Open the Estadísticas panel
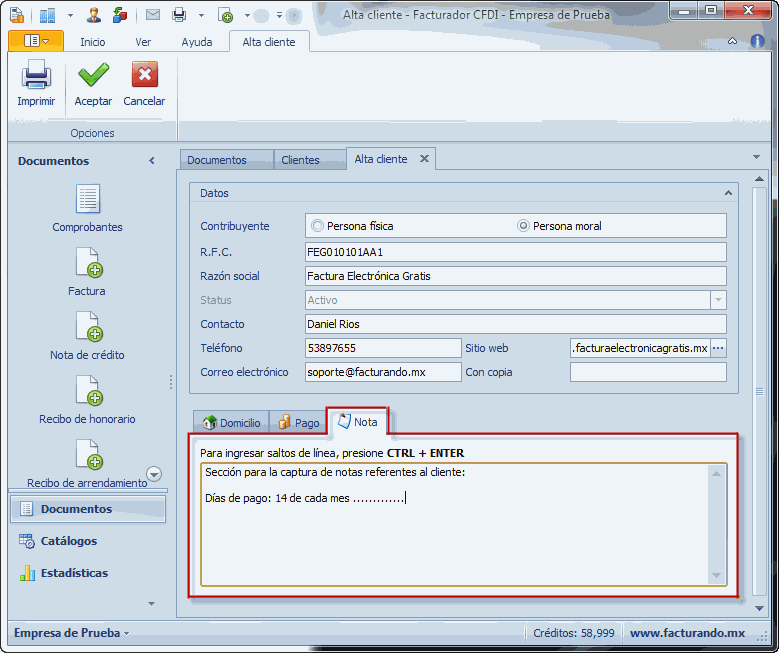 click(73, 573)
